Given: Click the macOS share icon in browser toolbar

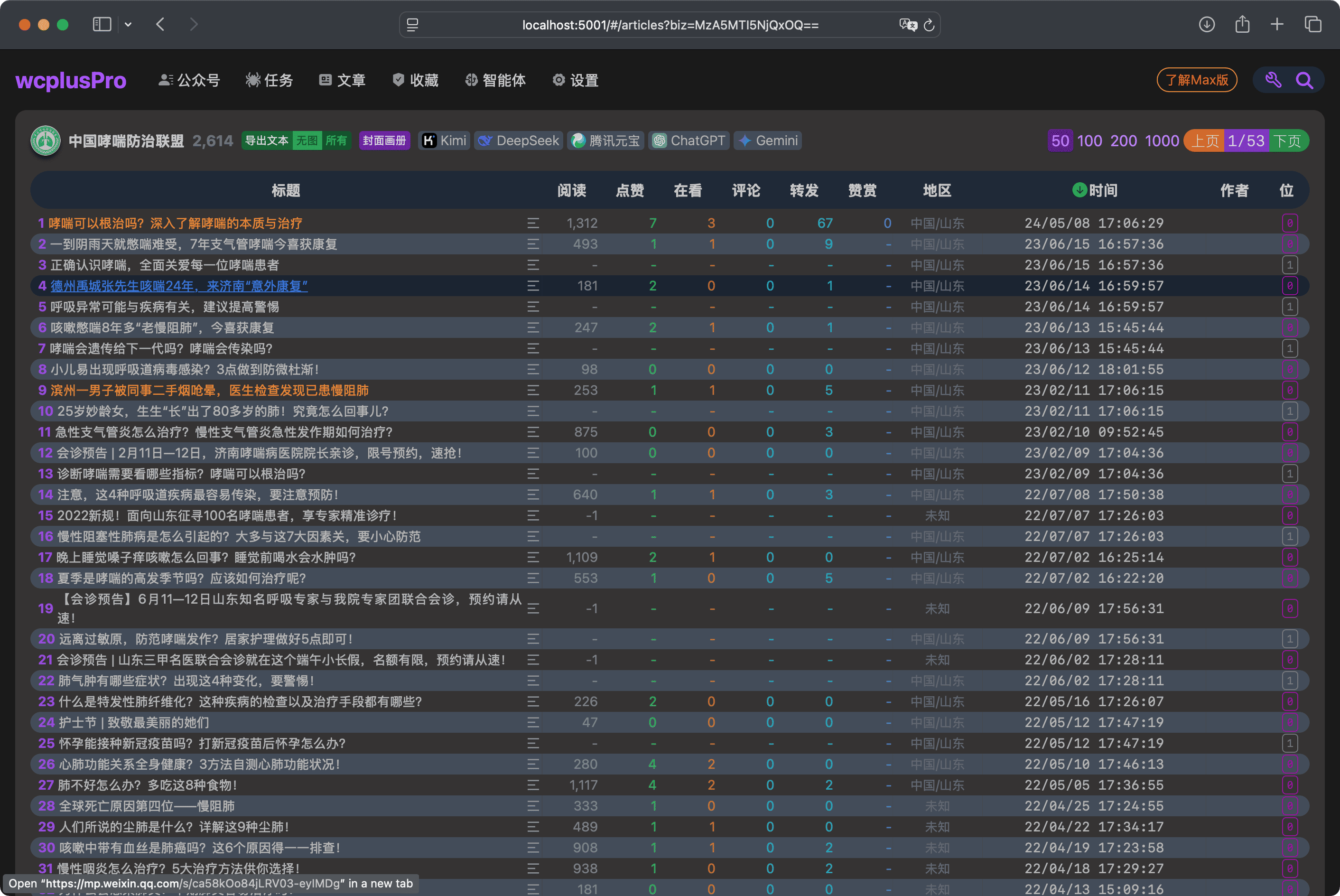Looking at the screenshot, I should click(x=1242, y=25).
